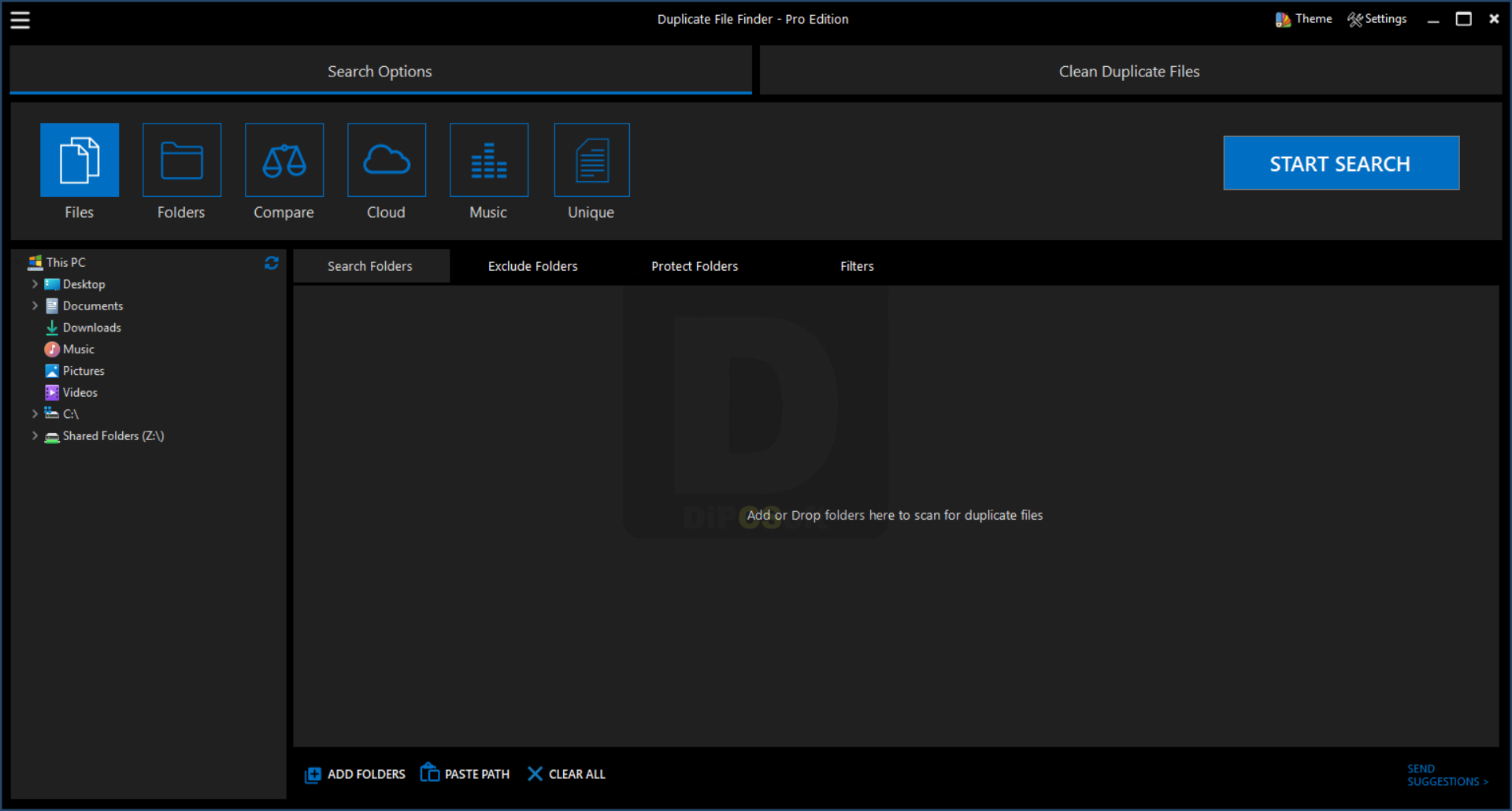Expand the Documents tree node
The image size is (1512, 811).
tap(35, 305)
